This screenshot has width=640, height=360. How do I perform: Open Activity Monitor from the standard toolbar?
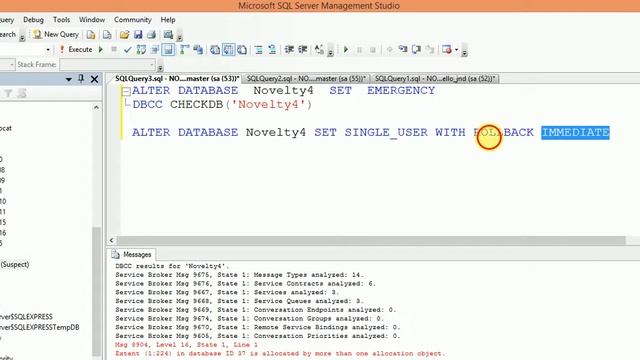168,35
